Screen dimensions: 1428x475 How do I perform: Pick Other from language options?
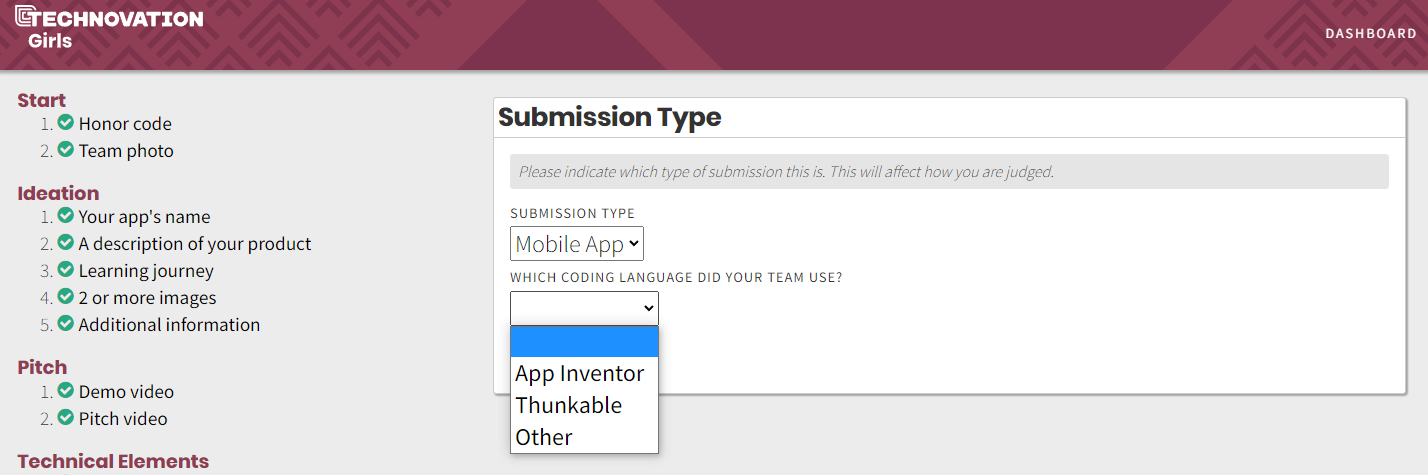[x=544, y=437]
